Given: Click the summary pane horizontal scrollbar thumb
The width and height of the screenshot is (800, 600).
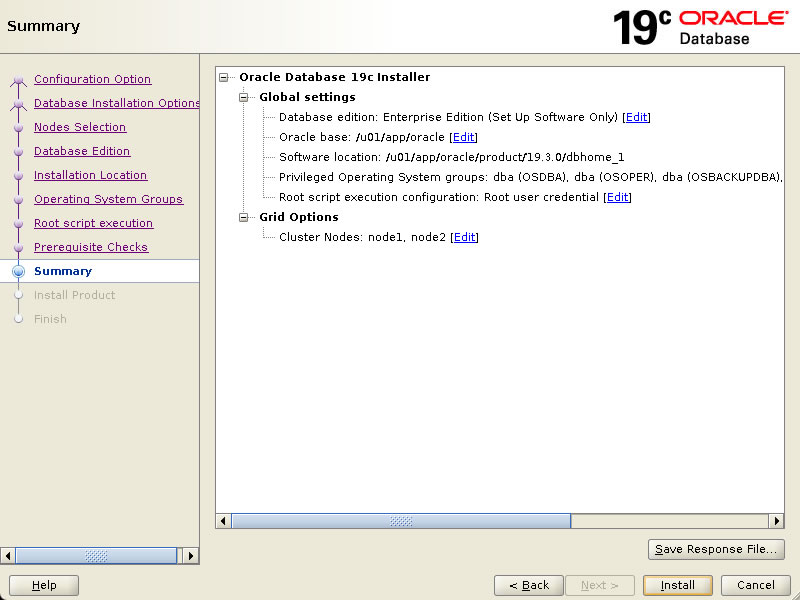Looking at the screenshot, I should point(401,521).
